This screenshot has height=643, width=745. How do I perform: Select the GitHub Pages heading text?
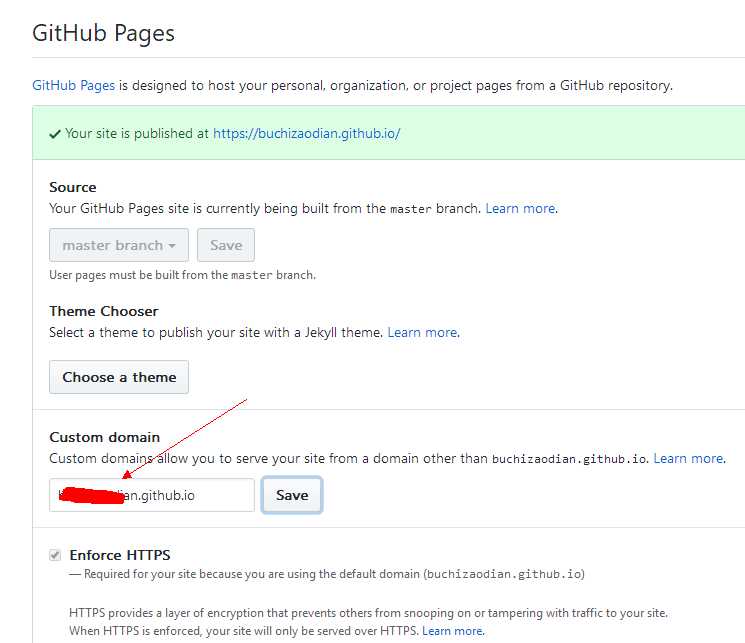coord(103,33)
